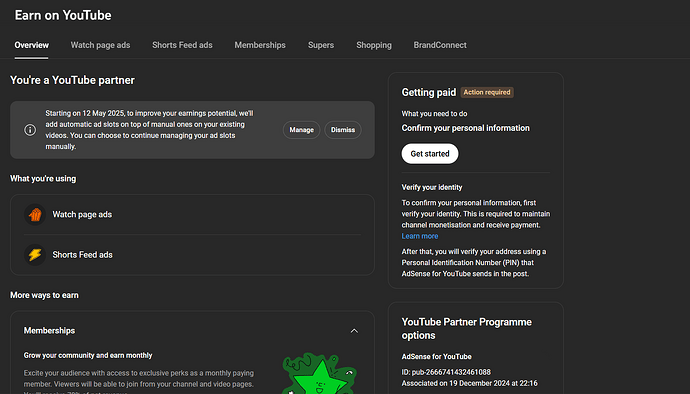The image size is (690, 394).
Task: Go to the Supers tab
Action: [x=321, y=45]
